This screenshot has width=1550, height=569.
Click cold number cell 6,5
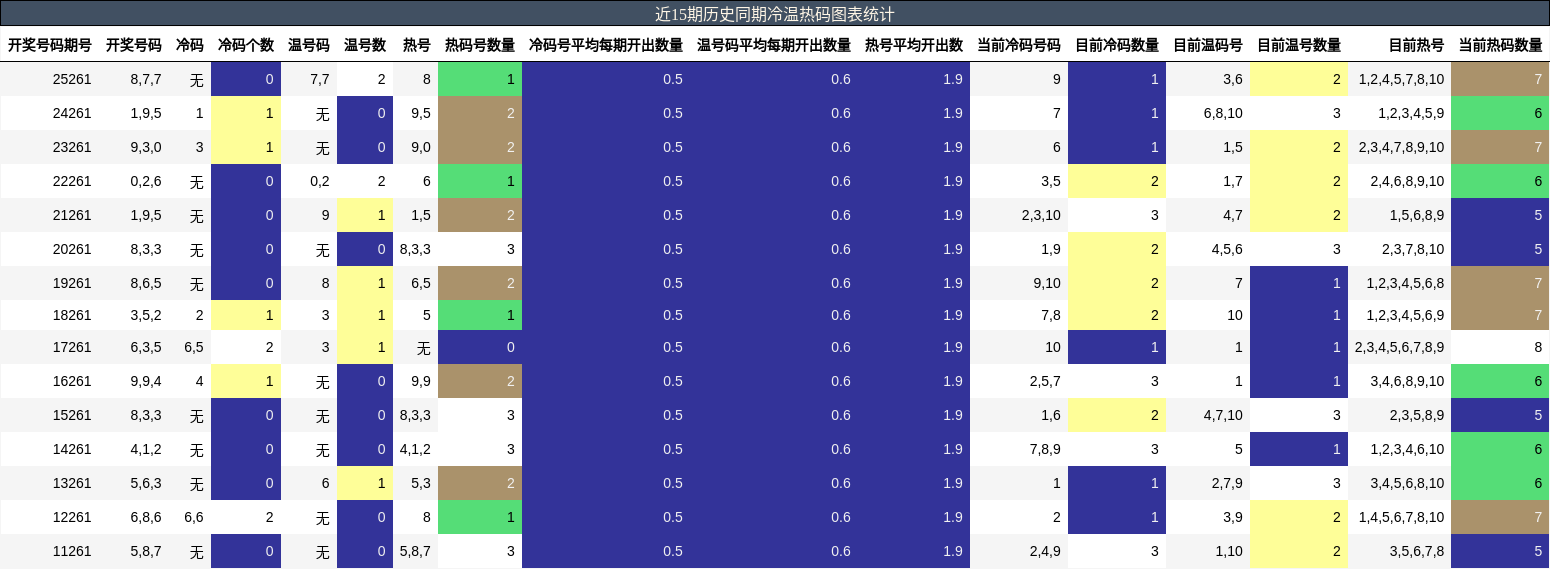point(194,347)
